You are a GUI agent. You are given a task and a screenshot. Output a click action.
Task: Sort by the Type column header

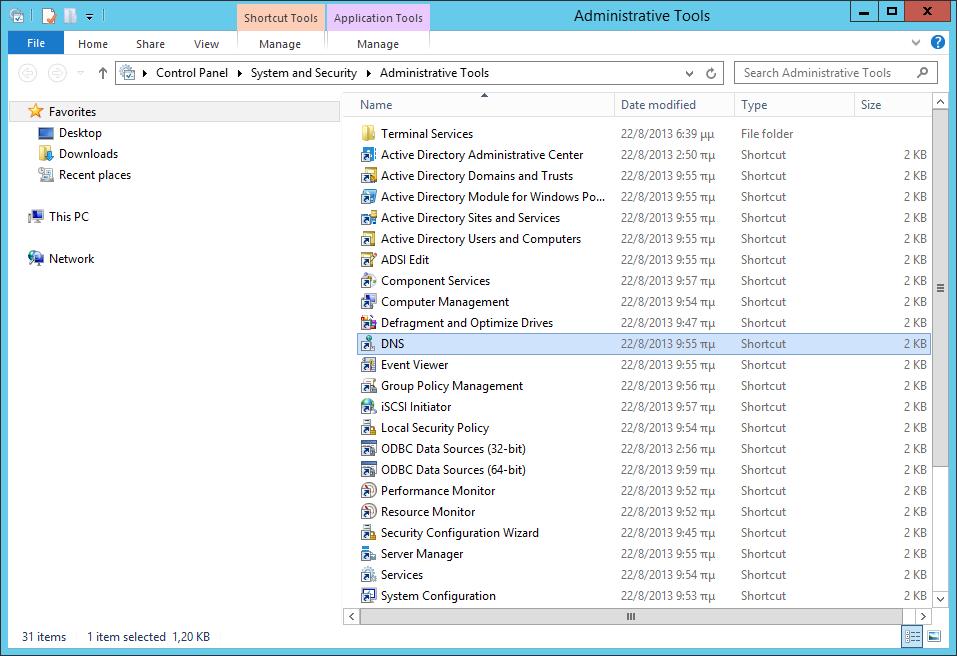(794, 105)
